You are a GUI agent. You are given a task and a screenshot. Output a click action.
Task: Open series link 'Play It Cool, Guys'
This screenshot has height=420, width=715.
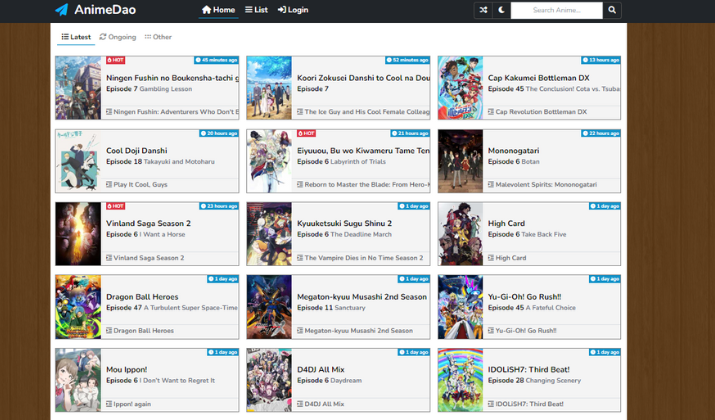click(x=140, y=185)
